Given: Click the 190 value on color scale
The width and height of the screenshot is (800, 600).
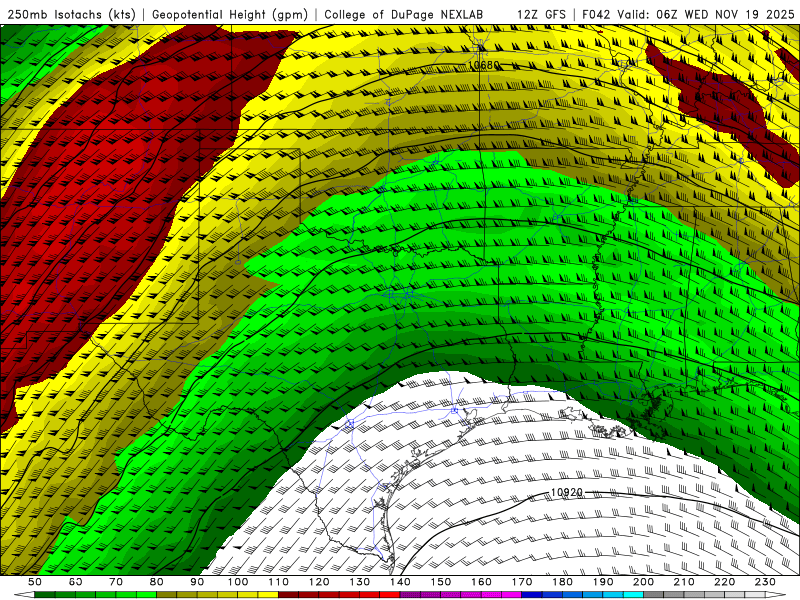Looking at the screenshot, I should click(603, 582).
